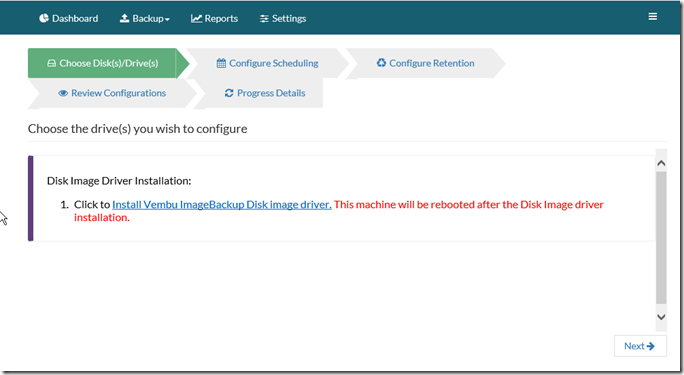Click the disk drive icon in first step
Viewport: 684px width, 375px height.
click(51, 63)
